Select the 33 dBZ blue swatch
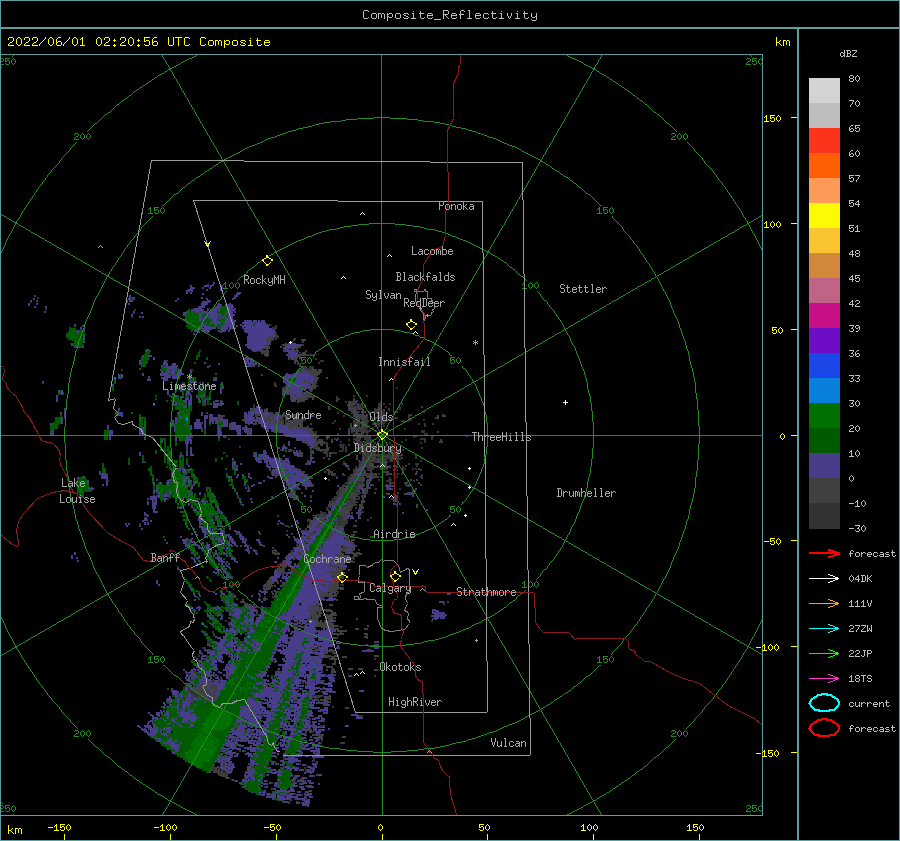The image size is (900, 841). (x=824, y=390)
